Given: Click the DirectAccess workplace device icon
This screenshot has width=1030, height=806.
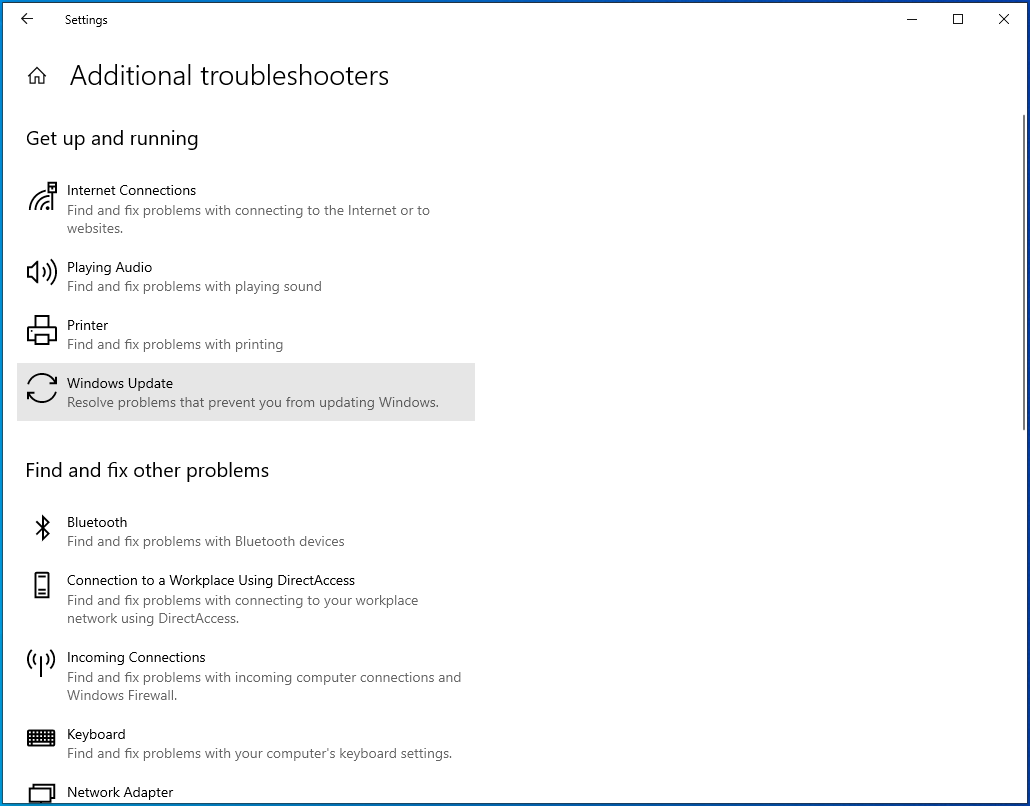Looking at the screenshot, I should click(42, 585).
